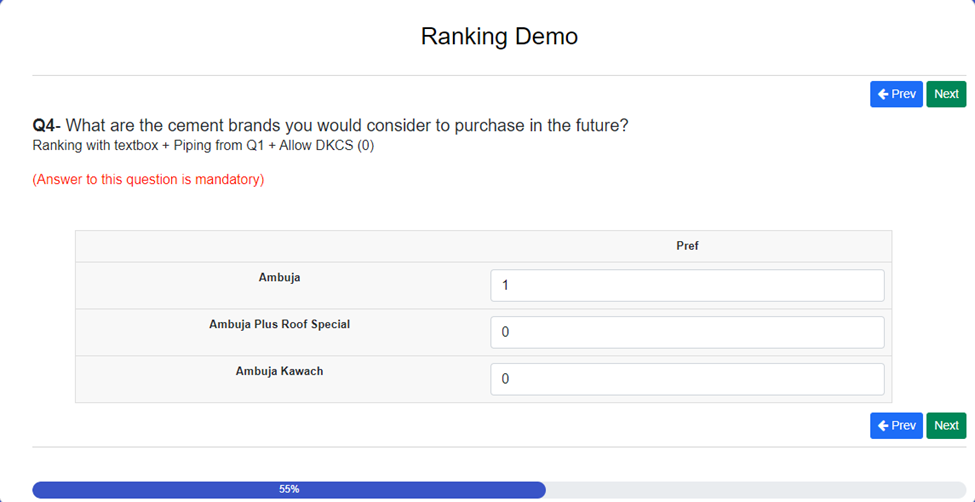Select the Ambuja row label

click(279, 278)
